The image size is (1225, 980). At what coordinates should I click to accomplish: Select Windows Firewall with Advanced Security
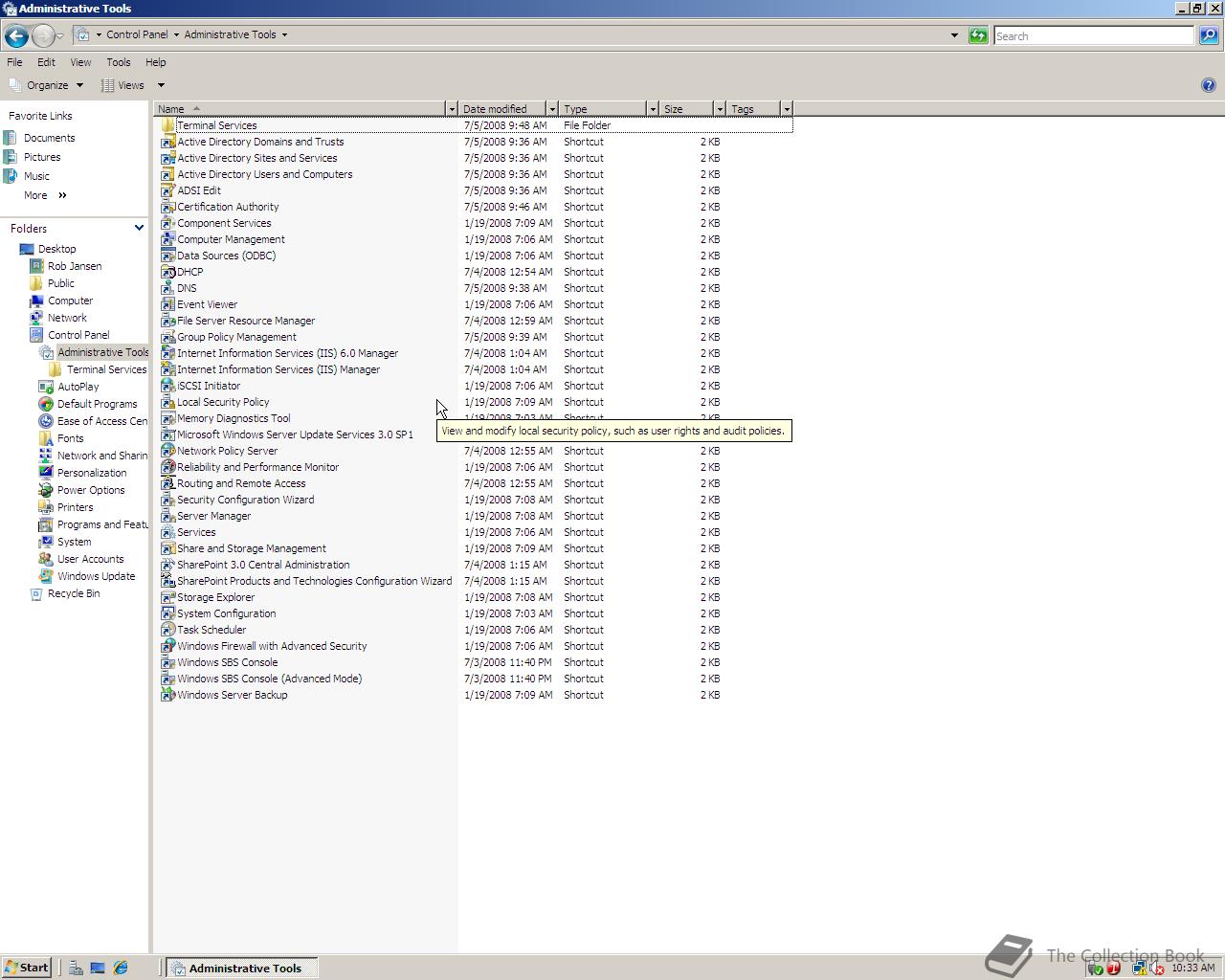[272, 646]
